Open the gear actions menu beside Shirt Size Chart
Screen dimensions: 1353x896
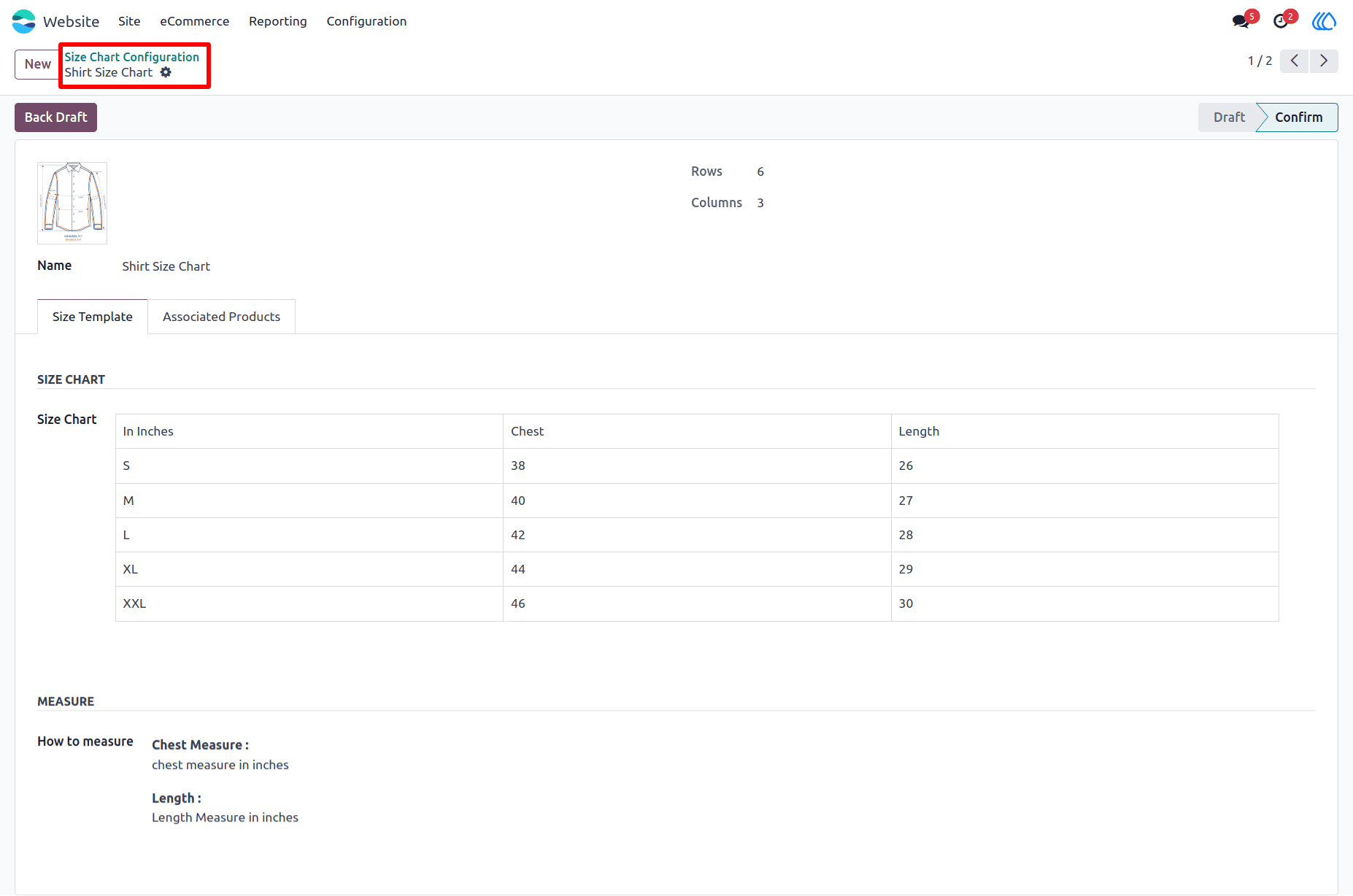coord(166,72)
